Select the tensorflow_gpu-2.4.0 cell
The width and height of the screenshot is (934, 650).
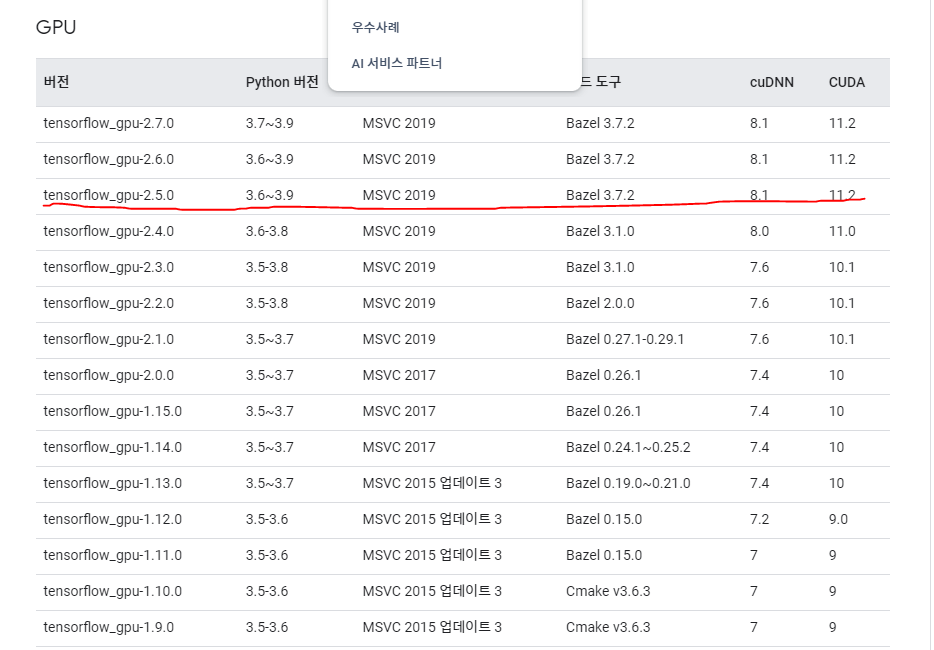click(108, 232)
